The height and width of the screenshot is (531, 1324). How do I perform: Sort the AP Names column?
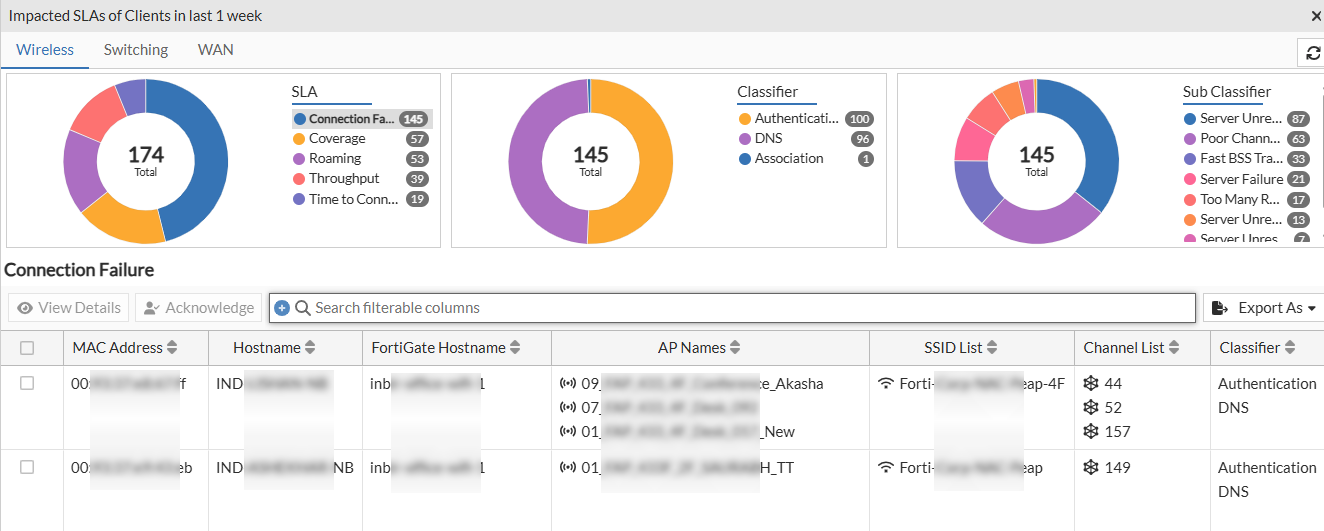(x=735, y=348)
